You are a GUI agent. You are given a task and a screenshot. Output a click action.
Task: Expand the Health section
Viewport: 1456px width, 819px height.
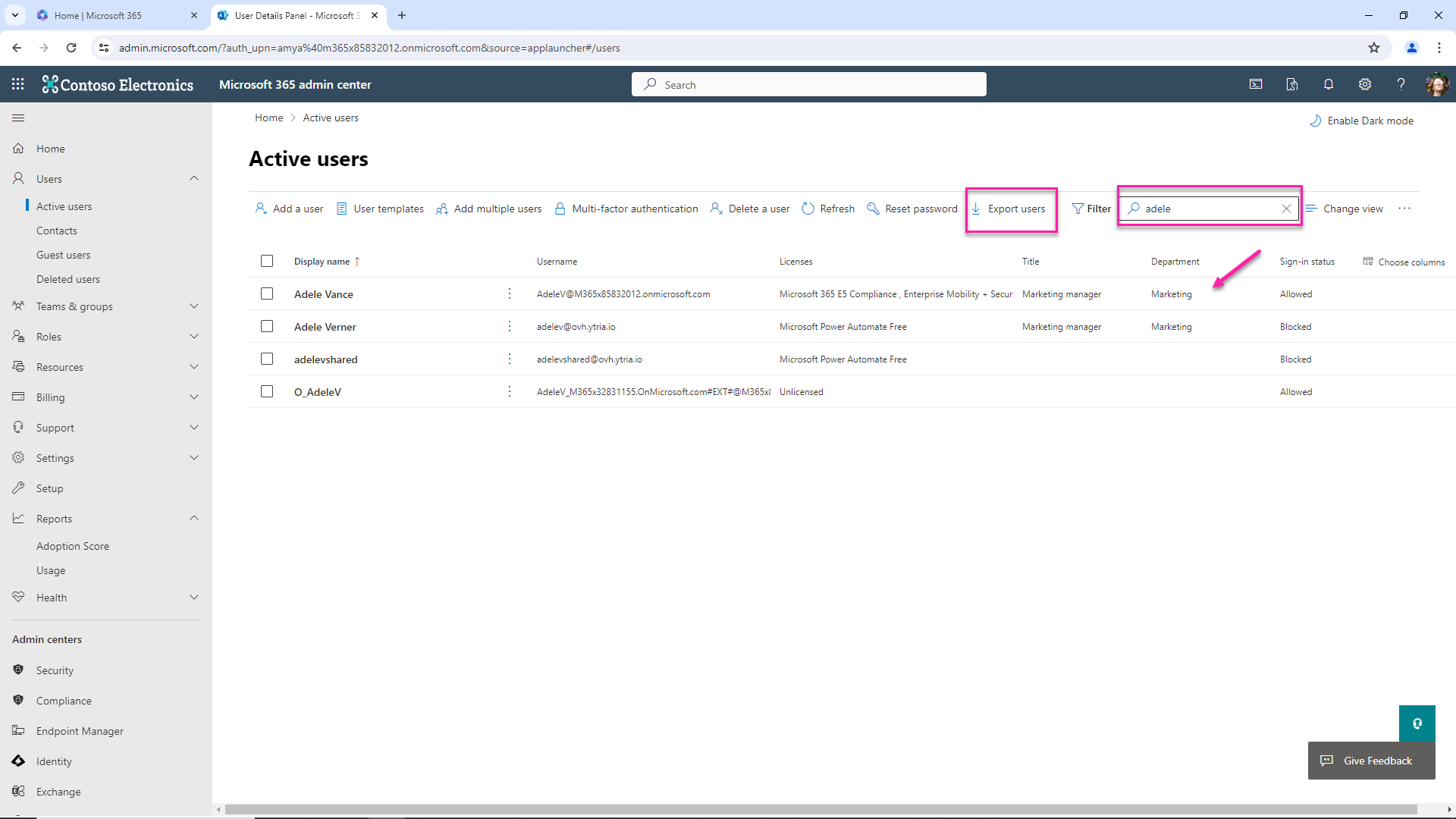[x=194, y=598]
